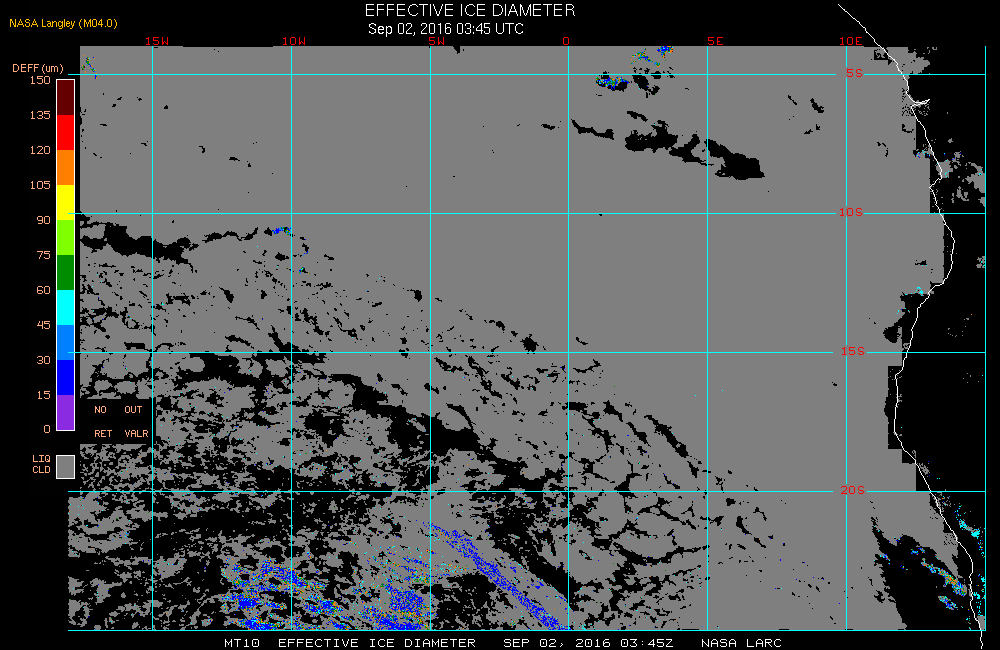This screenshot has height=650, width=1000.
Task: Click the 'MT10' footer text
Action: 242,643
